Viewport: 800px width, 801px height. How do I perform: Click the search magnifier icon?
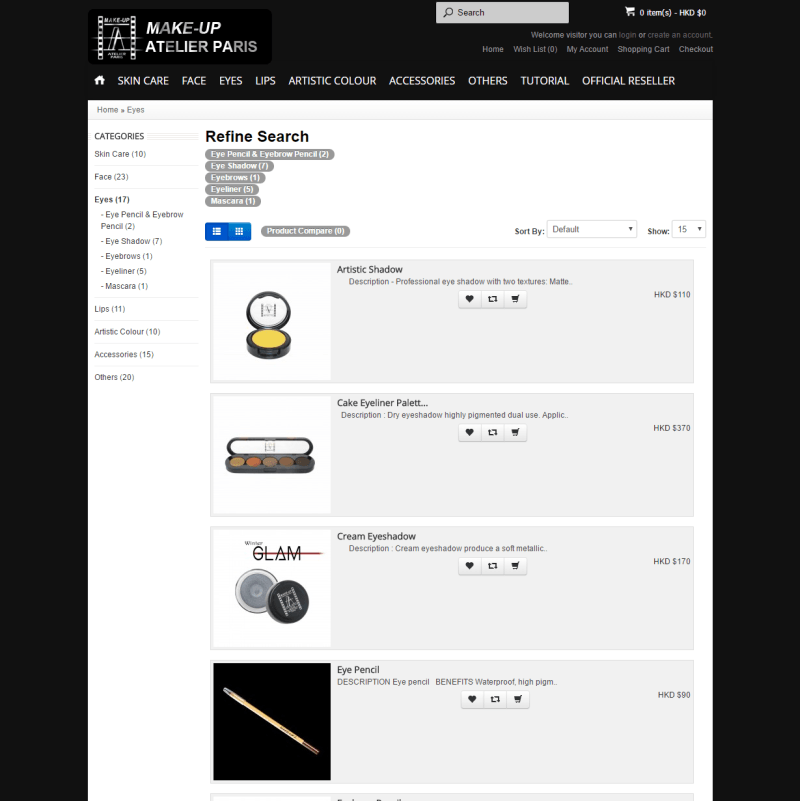pyautogui.click(x=448, y=12)
